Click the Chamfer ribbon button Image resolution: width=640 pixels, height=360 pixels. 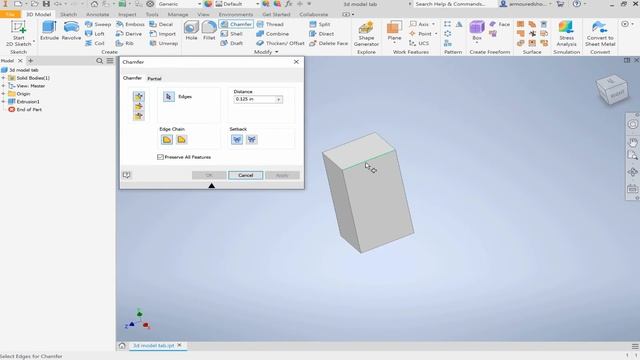coord(236,24)
